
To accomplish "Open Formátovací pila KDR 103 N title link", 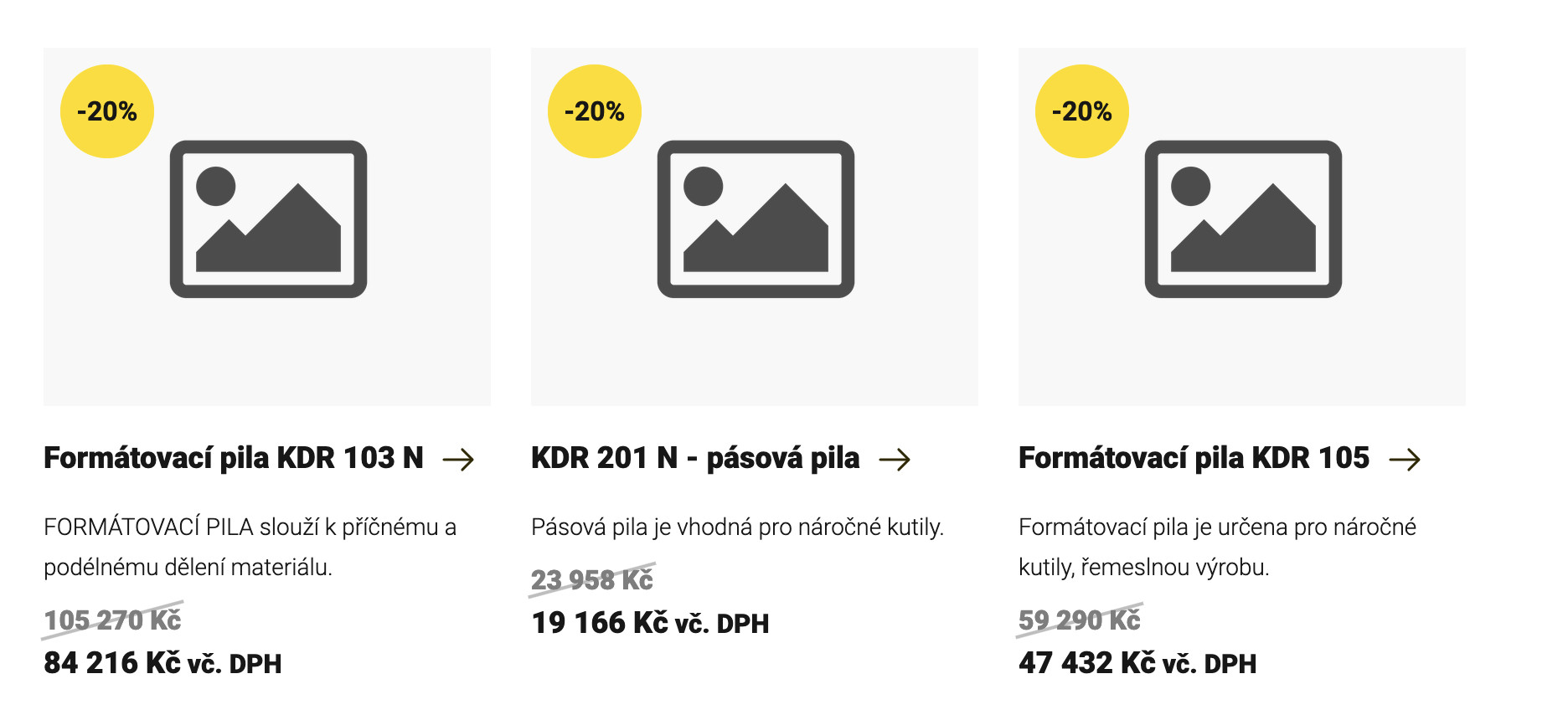I will [x=234, y=458].
